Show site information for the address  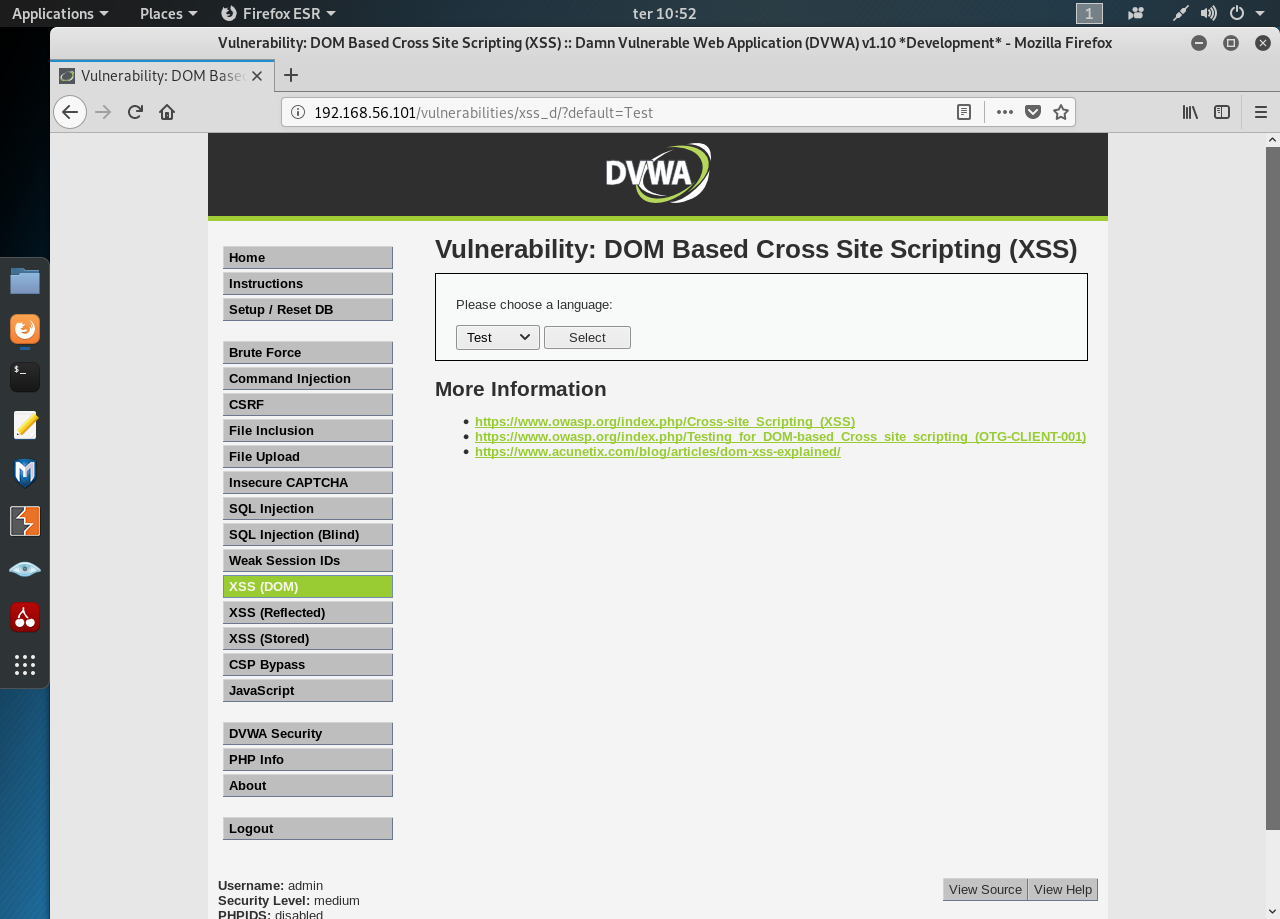(x=298, y=112)
